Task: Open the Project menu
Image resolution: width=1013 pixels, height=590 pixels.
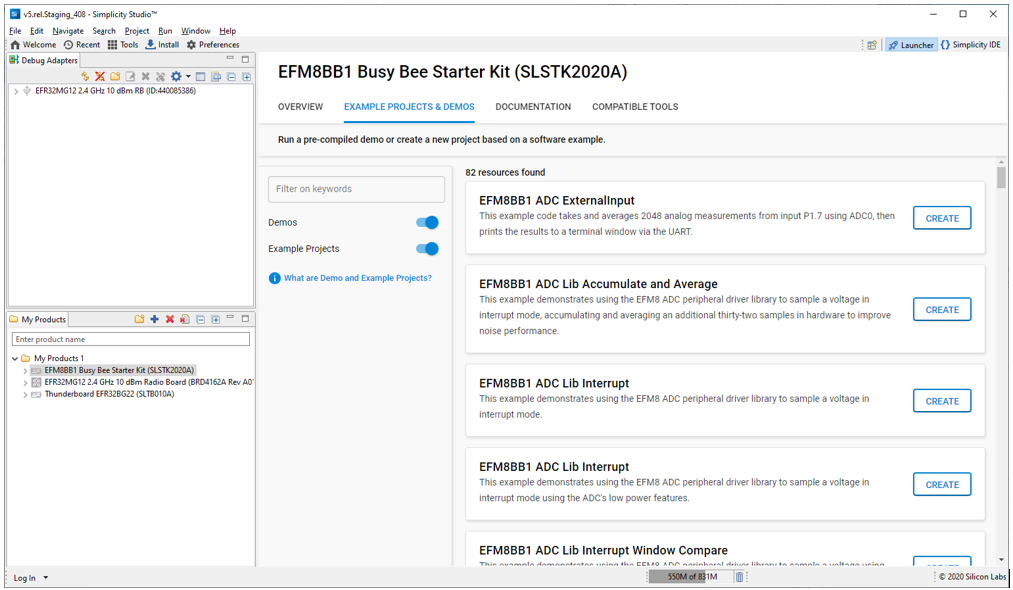Action: 136,30
